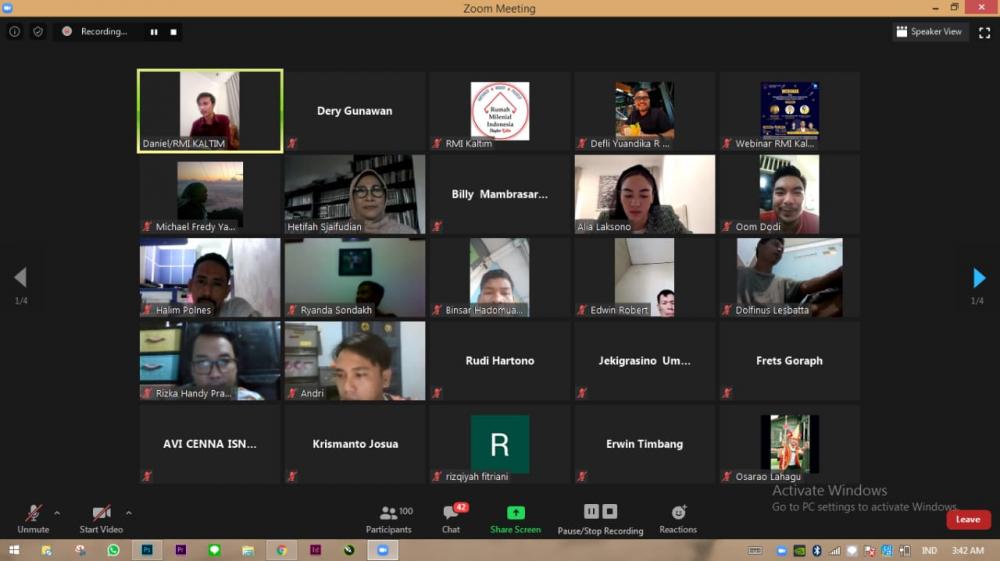Click the muted mic icon on Erwin Timbang
The width and height of the screenshot is (1000, 561).
(x=582, y=476)
